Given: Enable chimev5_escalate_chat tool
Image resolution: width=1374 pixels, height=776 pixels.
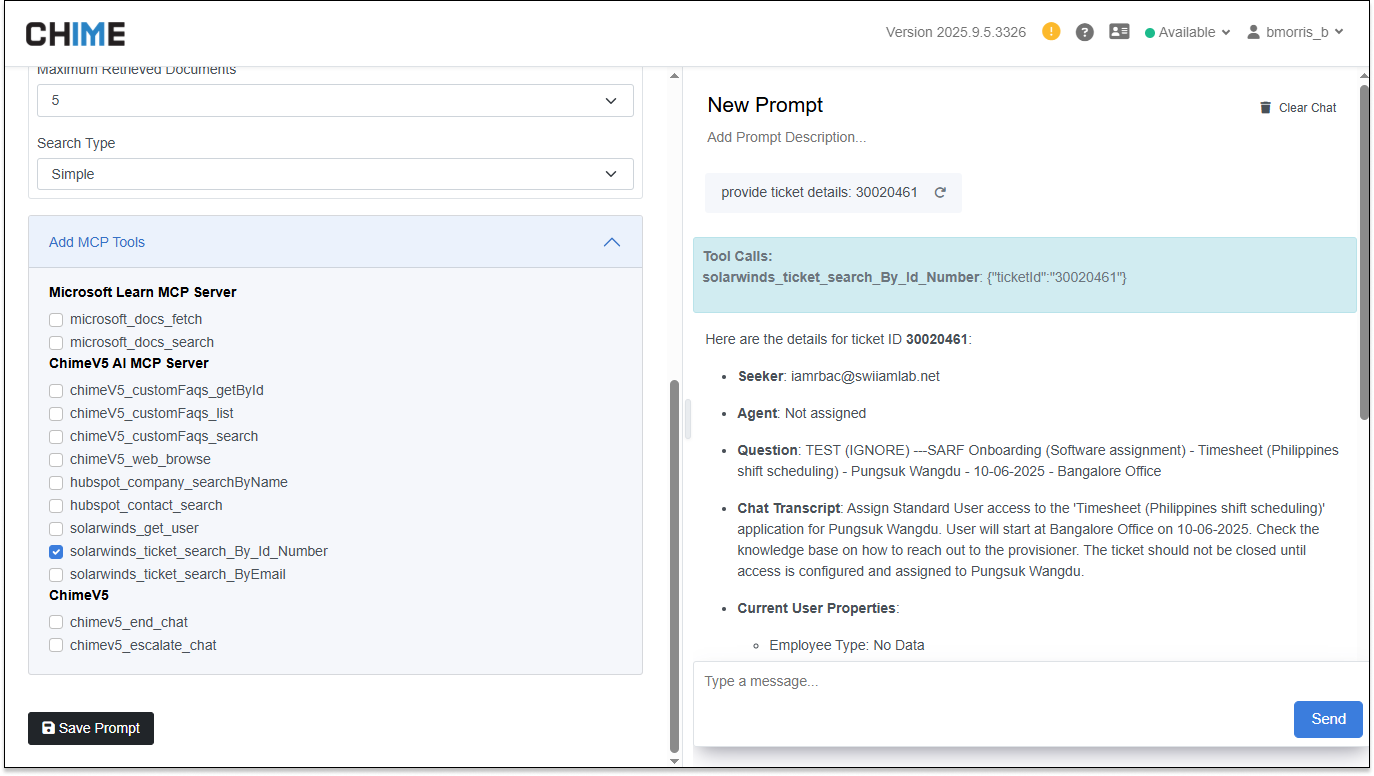Looking at the screenshot, I should coord(56,646).
